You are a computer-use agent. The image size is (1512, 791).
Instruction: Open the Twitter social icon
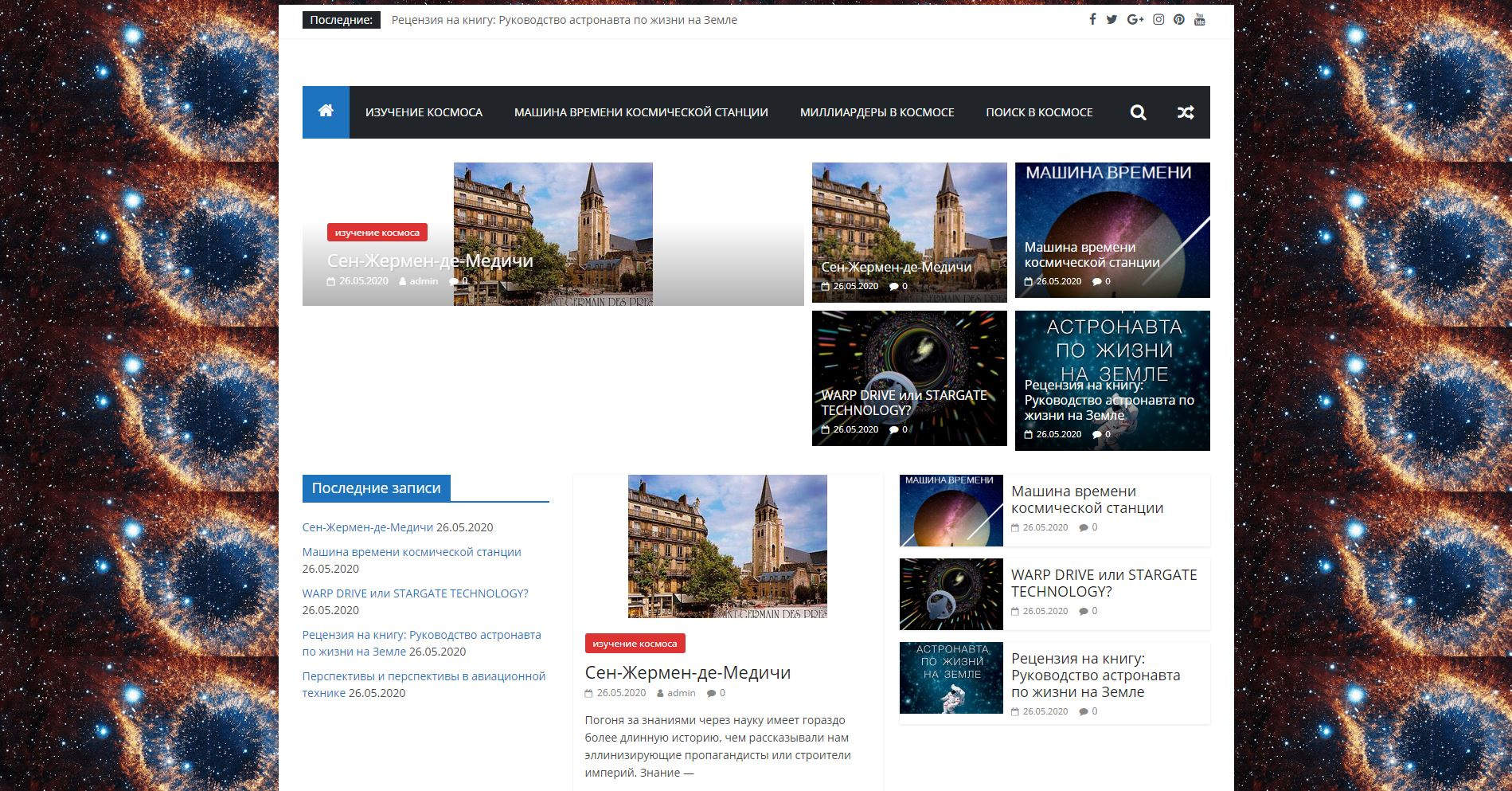click(1112, 20)
